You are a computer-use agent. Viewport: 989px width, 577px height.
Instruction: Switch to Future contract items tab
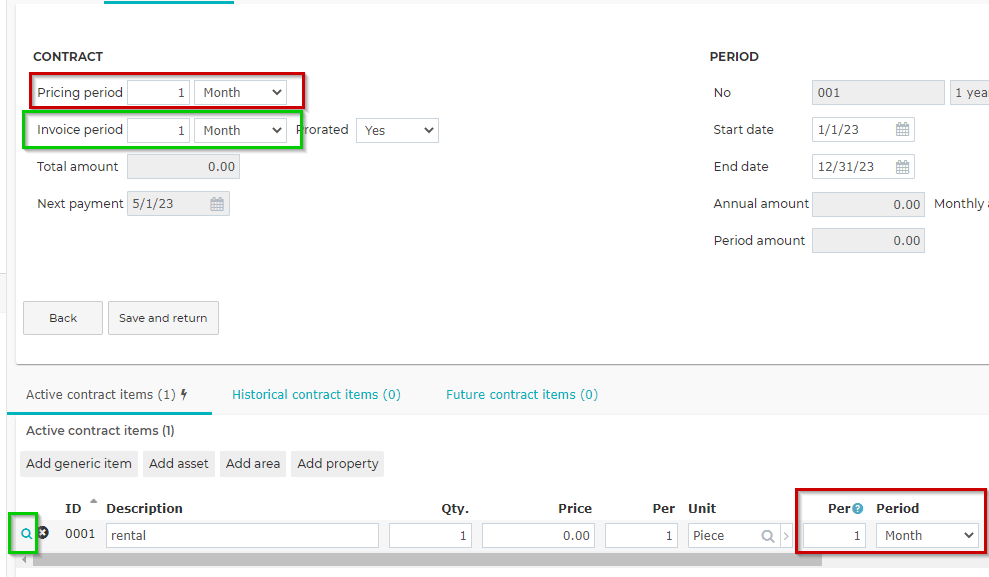522,395
